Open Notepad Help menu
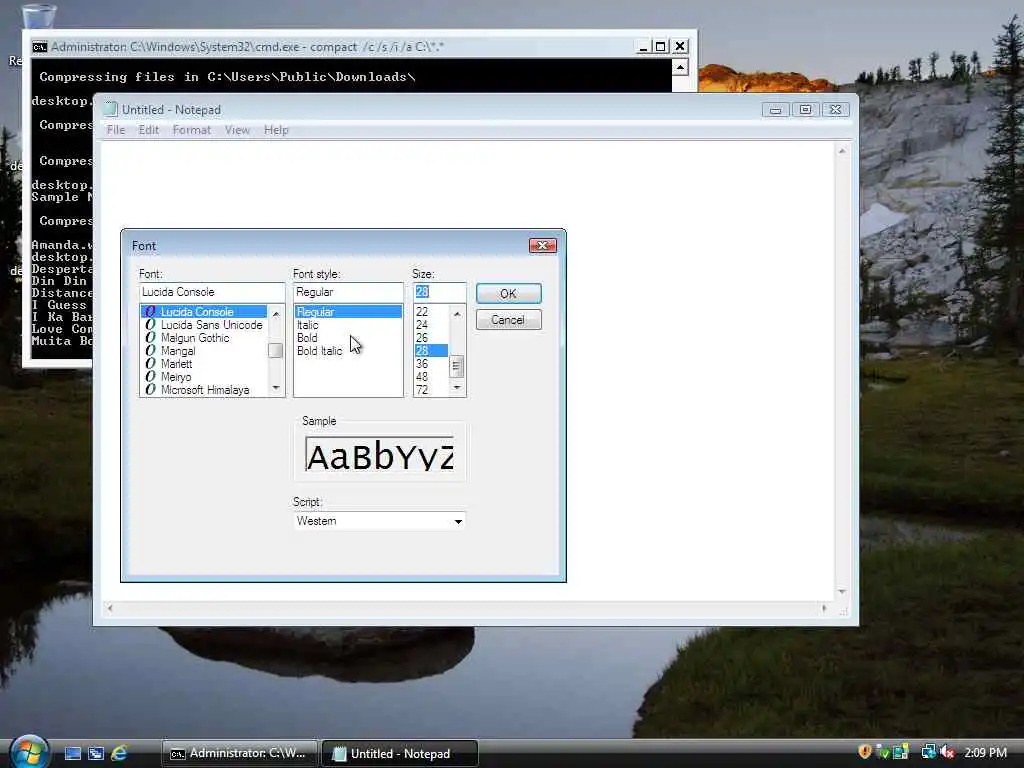1024x768 pixels. [276, 130]
